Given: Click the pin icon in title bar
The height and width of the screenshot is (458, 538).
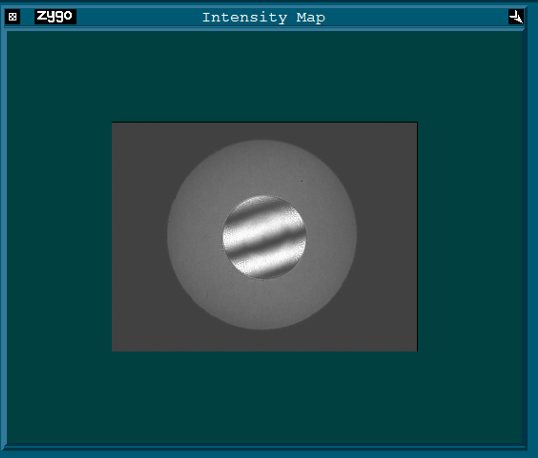Looking at the screenshot, I should click(516, 16).
